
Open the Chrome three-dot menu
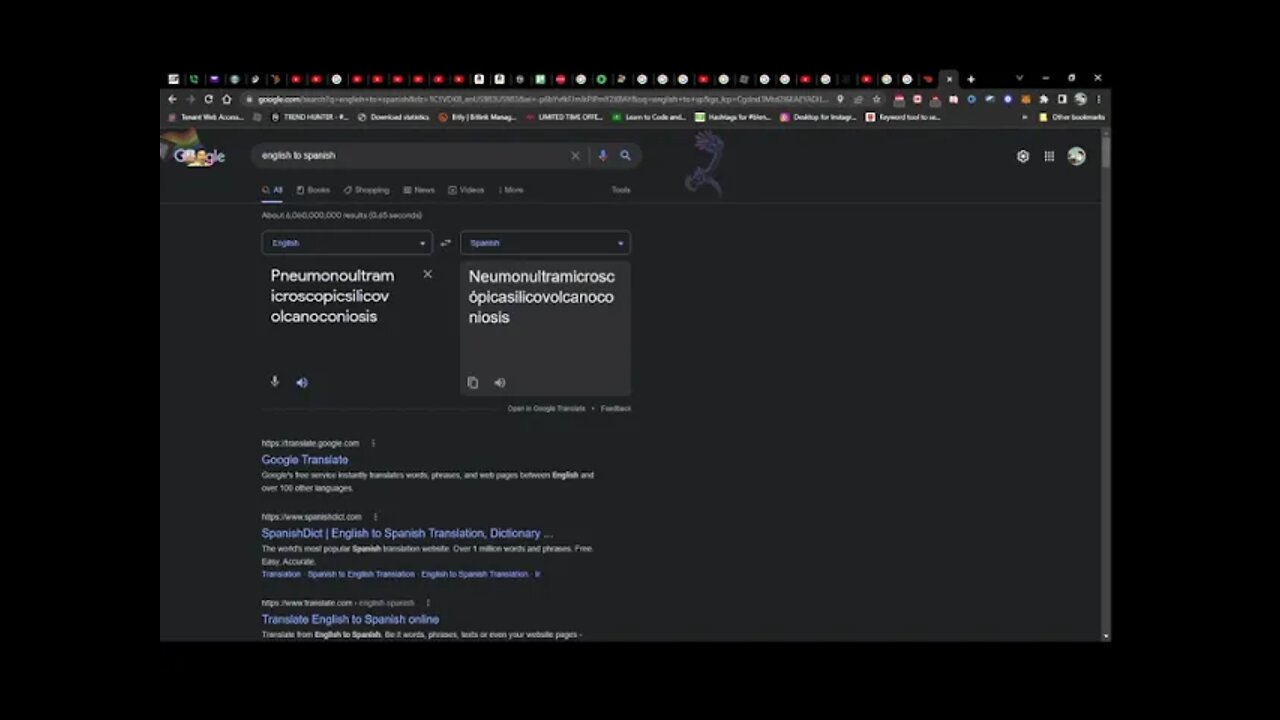click(1098, 99)
